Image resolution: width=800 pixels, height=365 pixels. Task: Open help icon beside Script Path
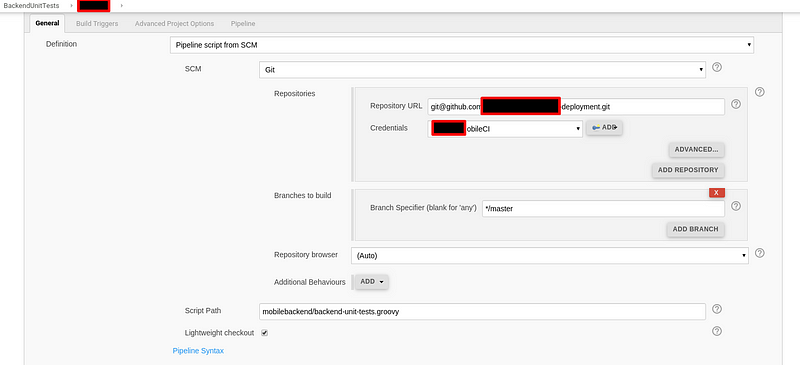pyautogui.click(x=716, y=309)
